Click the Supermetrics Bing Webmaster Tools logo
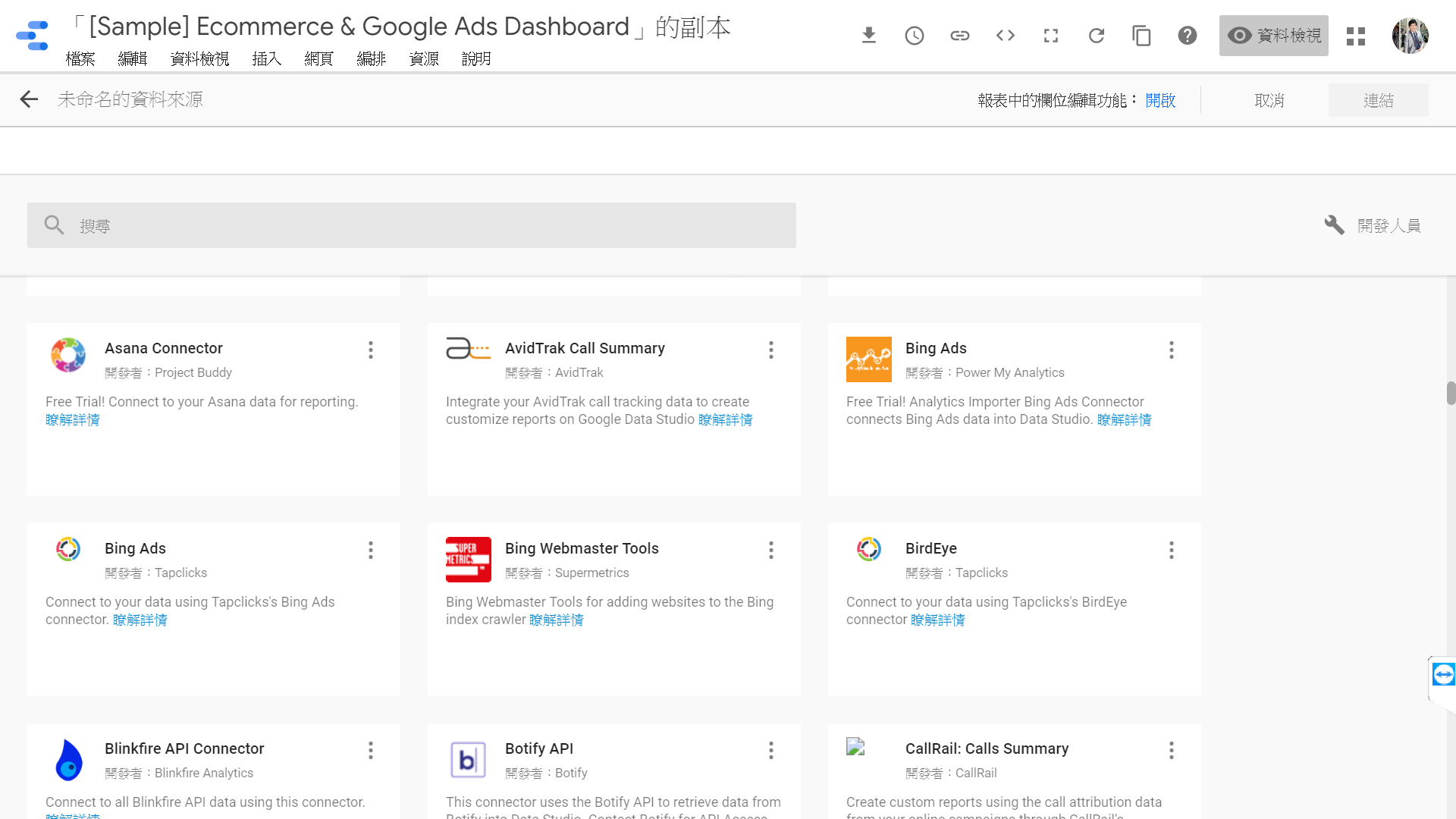Viewport: 1456px width, 819px height. (469, 560)
